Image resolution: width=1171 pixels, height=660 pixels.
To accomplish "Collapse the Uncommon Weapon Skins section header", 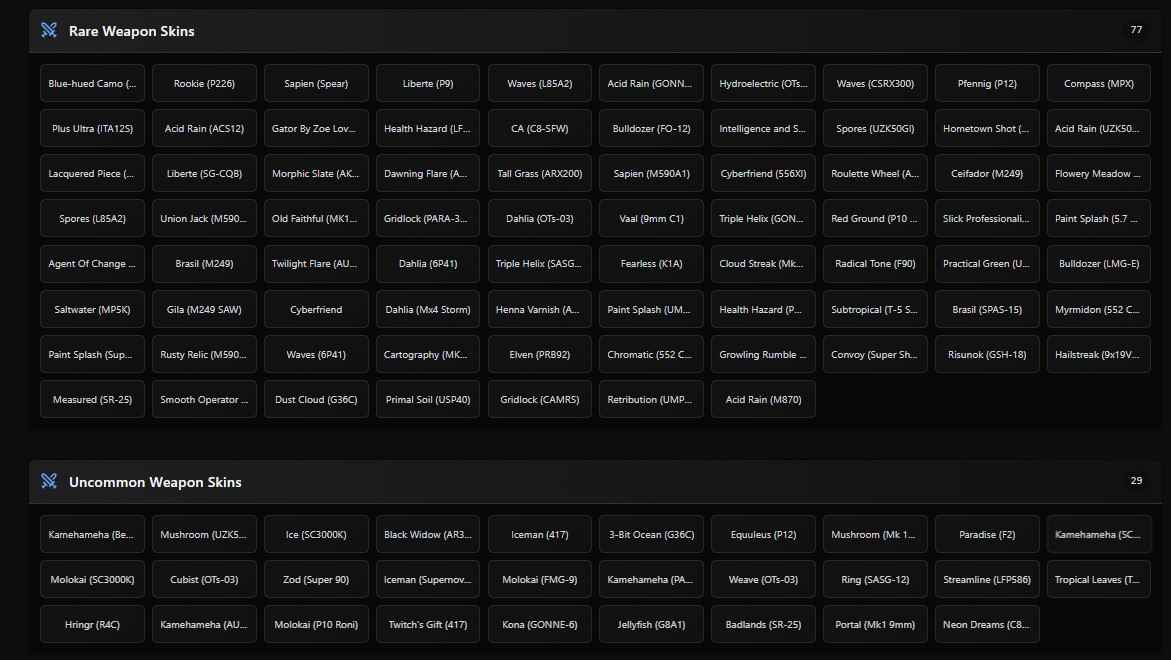I will [x=155, y=482].
